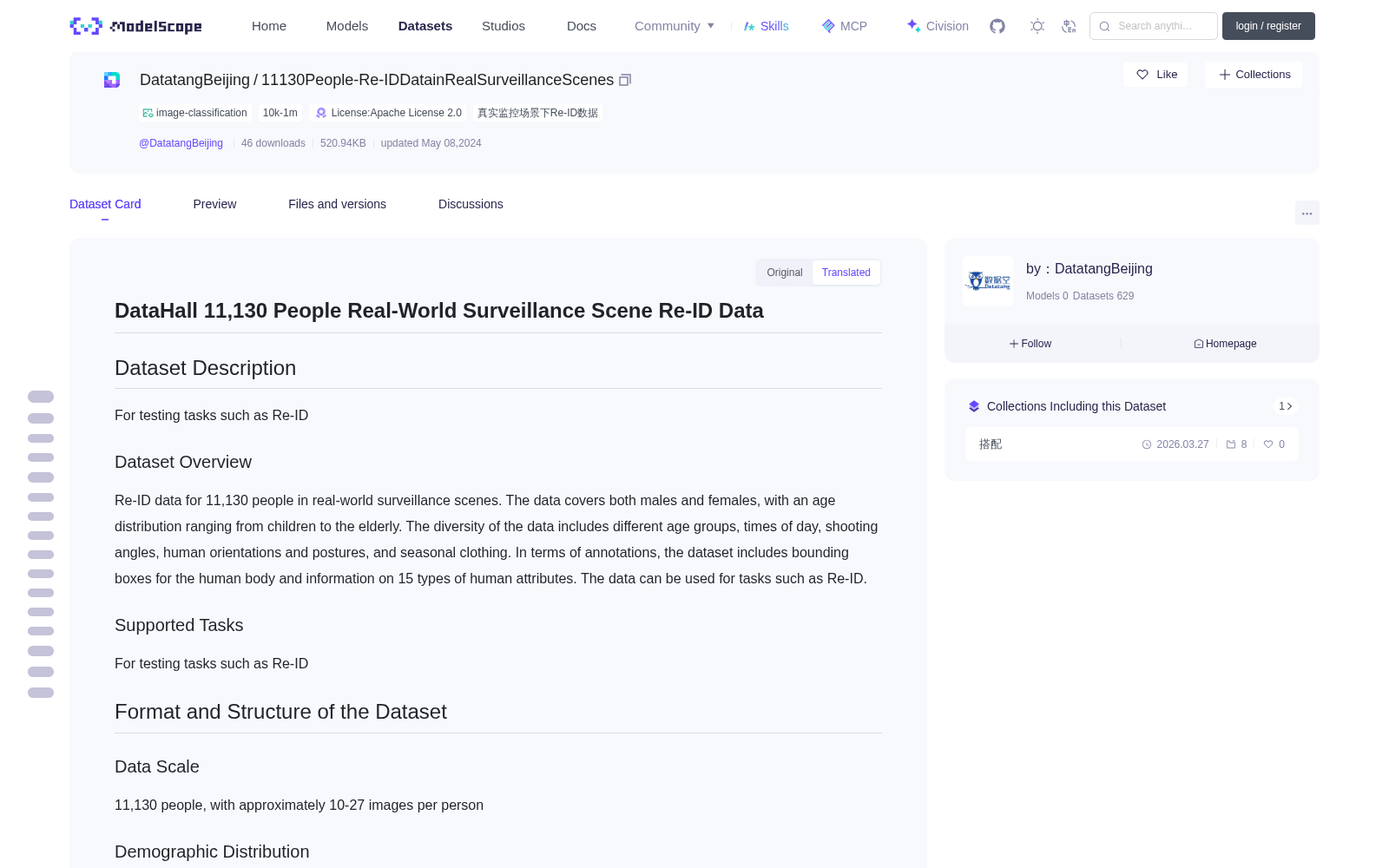Open the Models section
Screen dimensions: 1389x868
(347, 26)
